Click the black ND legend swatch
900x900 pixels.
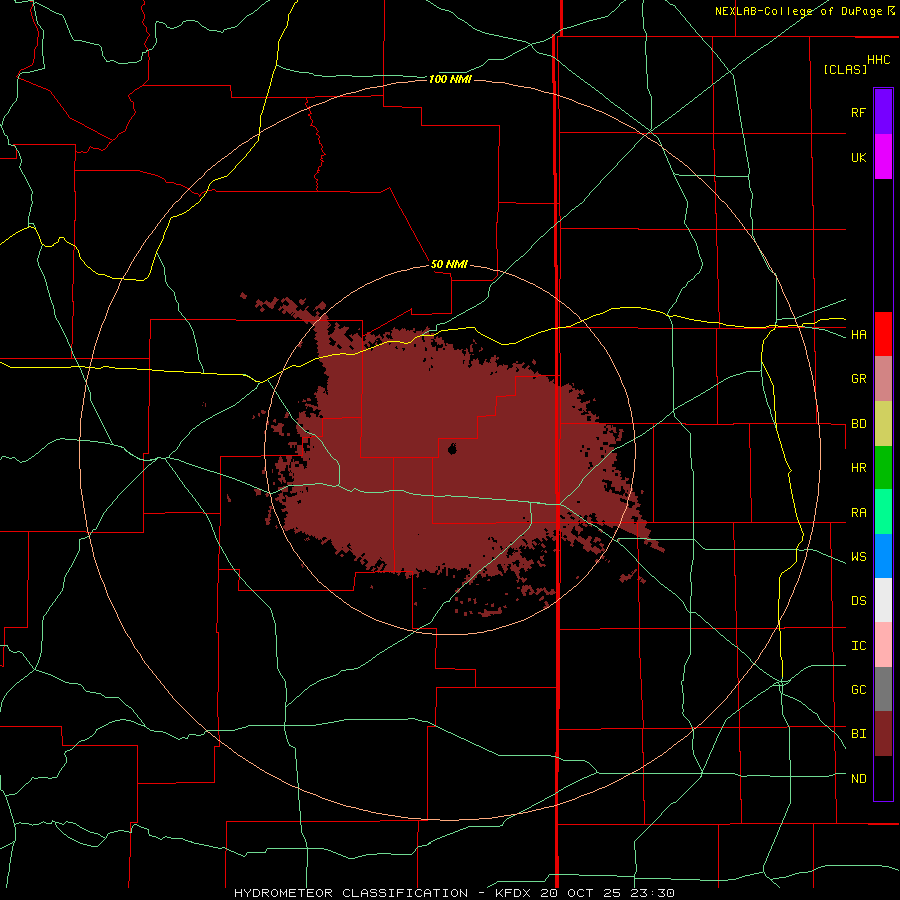(883, 778)
